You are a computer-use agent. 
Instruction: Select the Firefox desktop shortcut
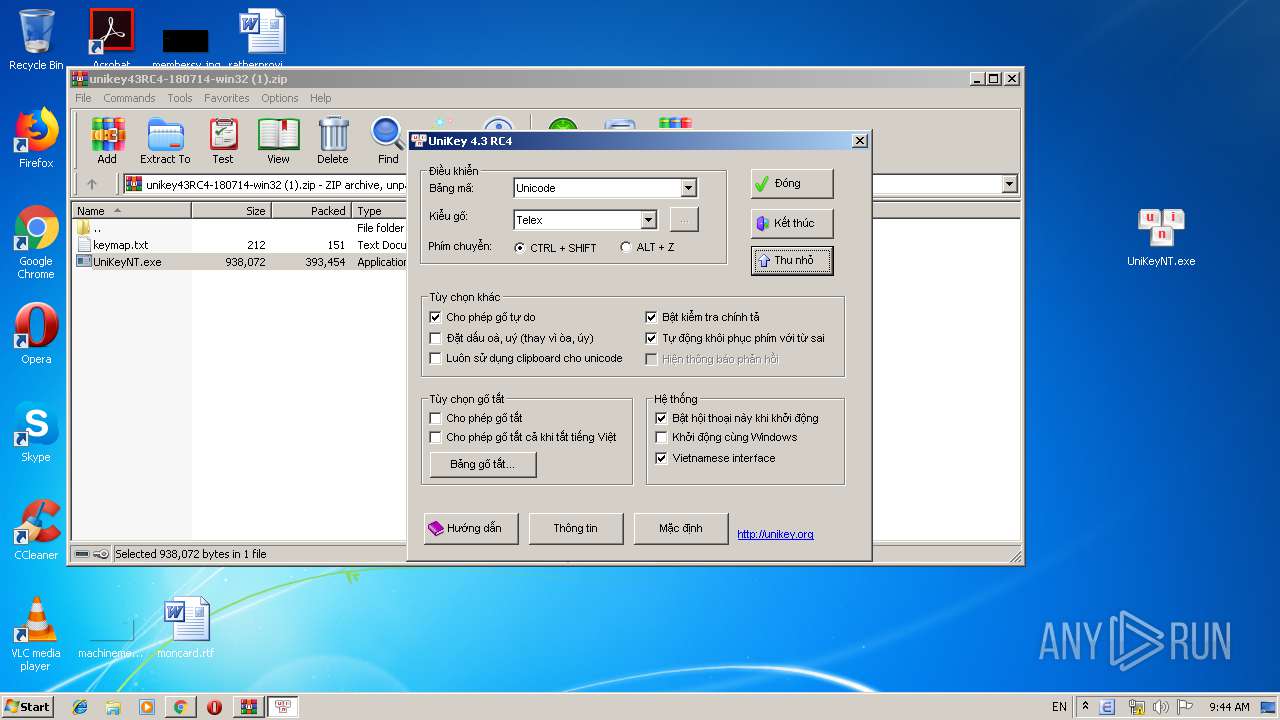point(36,138)
